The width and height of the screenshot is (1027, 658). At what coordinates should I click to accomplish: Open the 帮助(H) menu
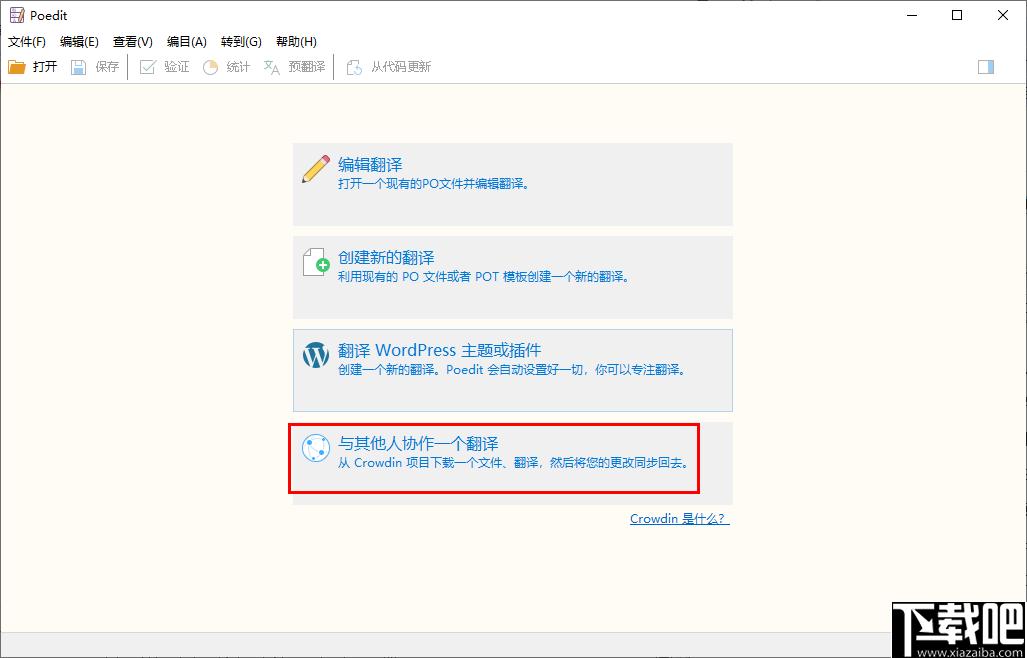click(296, 42)
